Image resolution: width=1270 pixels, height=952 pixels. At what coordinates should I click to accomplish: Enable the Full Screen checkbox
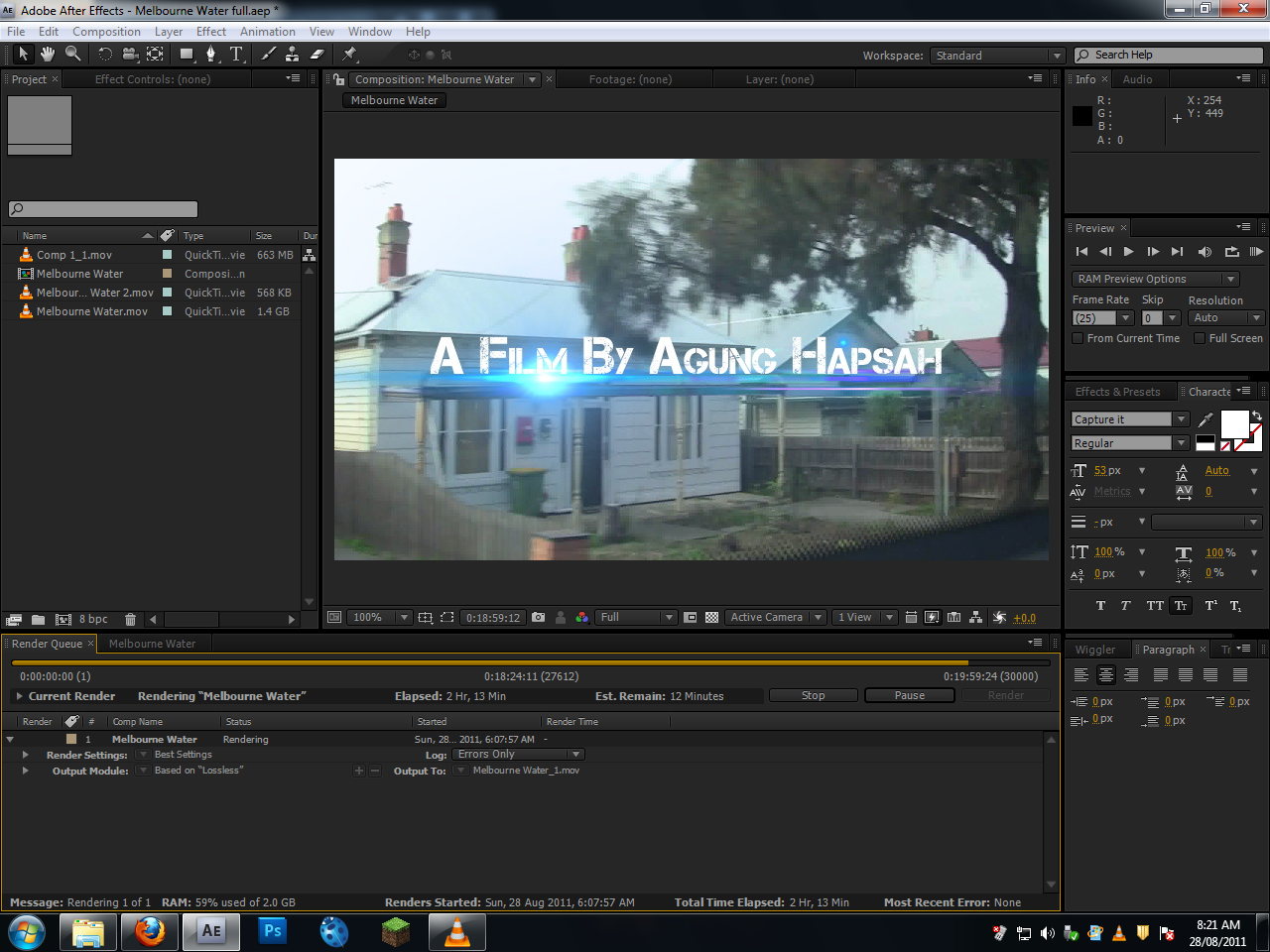pyautogui.click(x=1200, y=338)
